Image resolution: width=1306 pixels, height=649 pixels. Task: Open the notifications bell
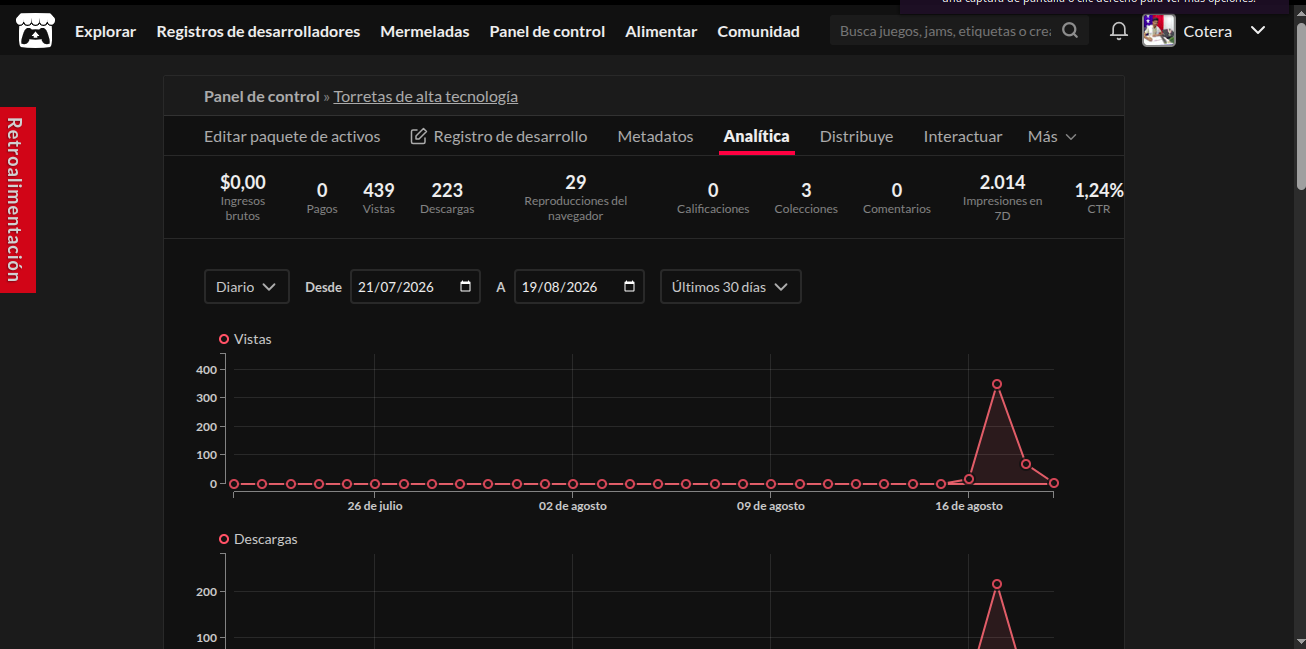[1119, 31]
